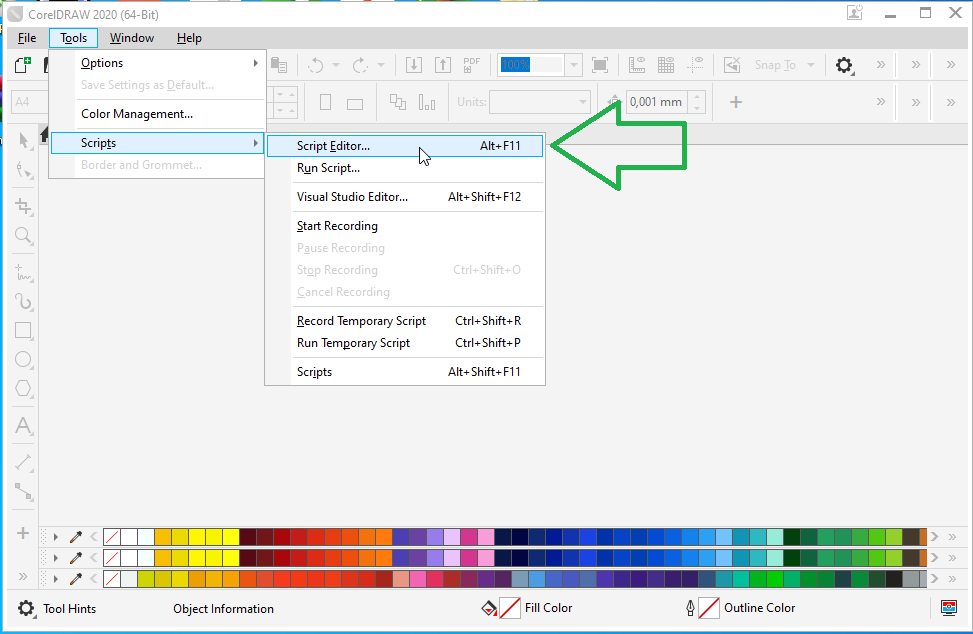This screenshot has height=634, width=973.
Task: Expand the first palette flyout arrow
Action: point(56,537)
